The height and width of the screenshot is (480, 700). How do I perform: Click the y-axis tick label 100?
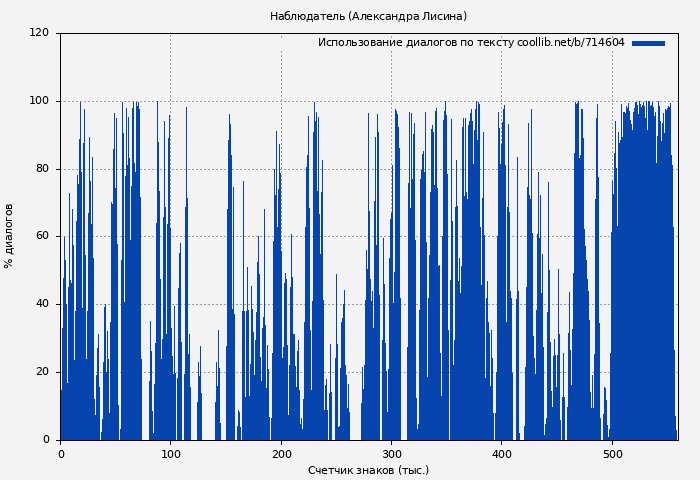pos(39,101)
